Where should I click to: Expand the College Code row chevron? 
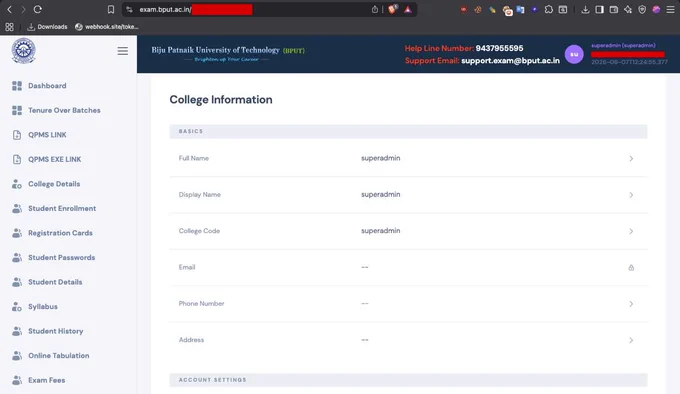coord(631,231)
